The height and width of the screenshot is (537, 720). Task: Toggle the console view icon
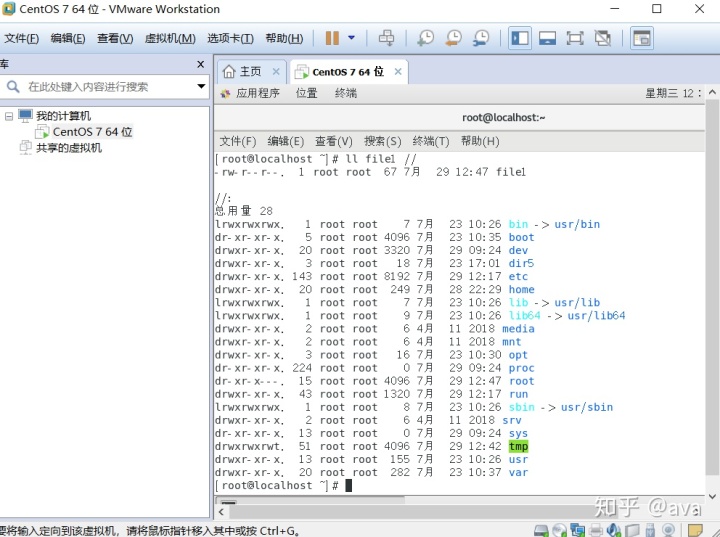(x=641, y=38)
